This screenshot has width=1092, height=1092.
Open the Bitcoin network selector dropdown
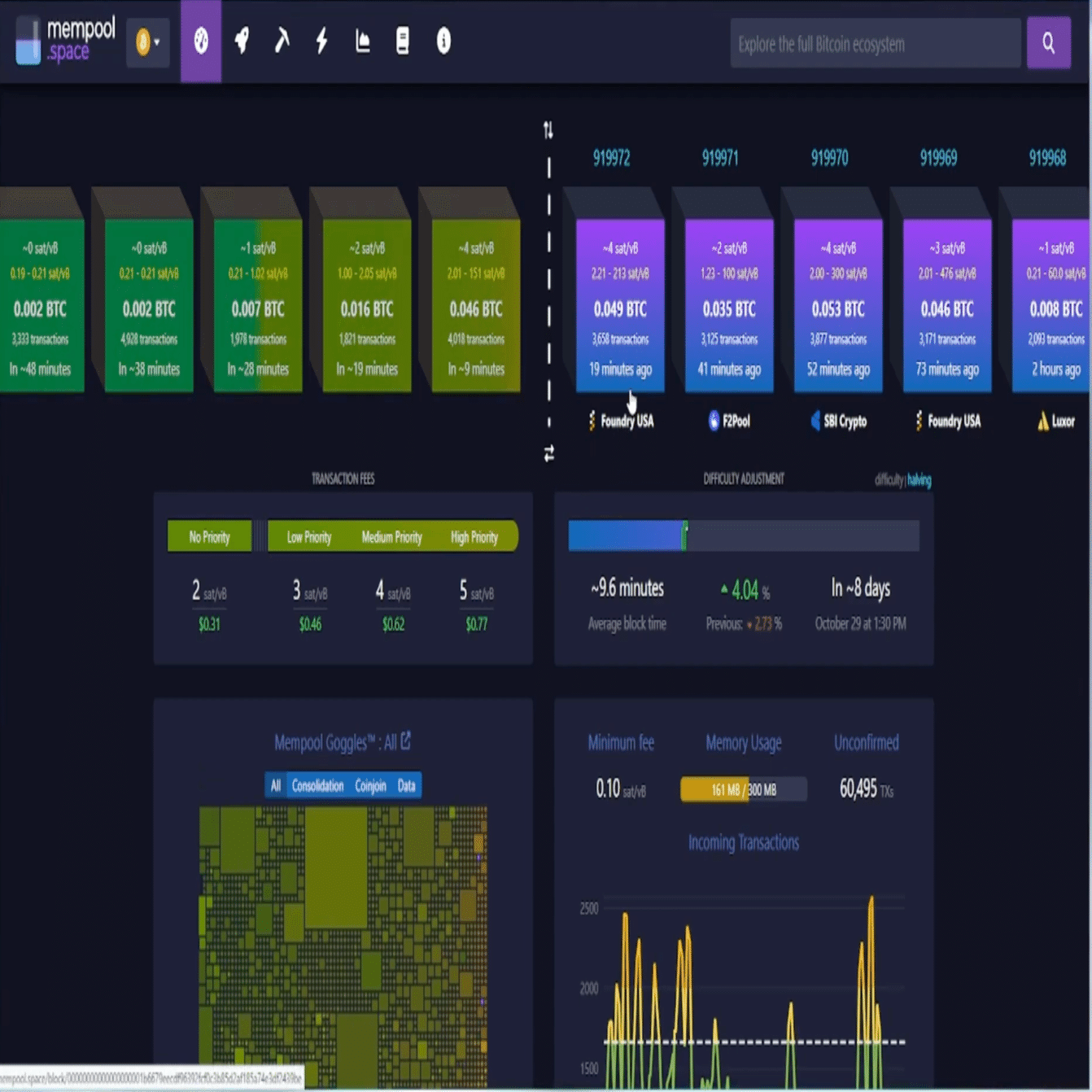pyautogui.click(x=148, y=41)
